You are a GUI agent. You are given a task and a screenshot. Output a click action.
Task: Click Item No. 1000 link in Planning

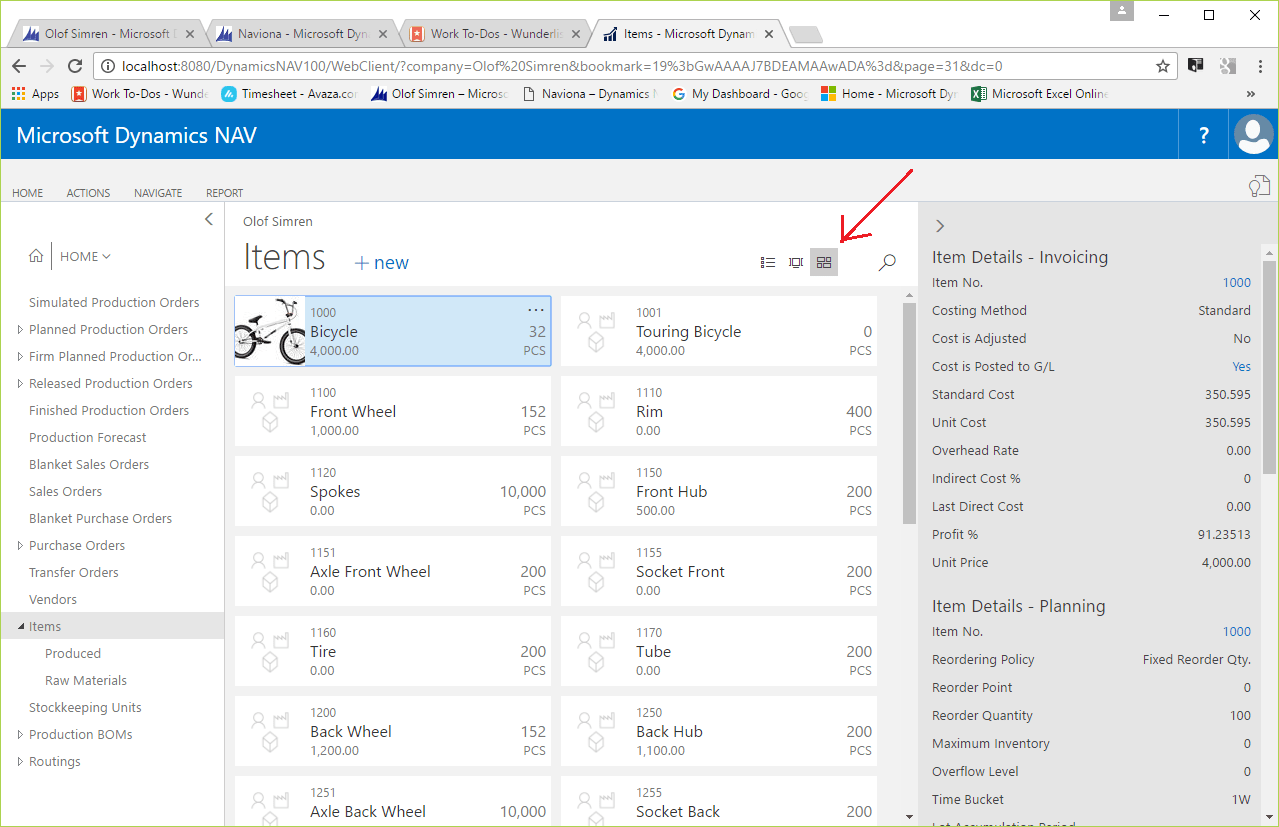(x=1236, y=632)
